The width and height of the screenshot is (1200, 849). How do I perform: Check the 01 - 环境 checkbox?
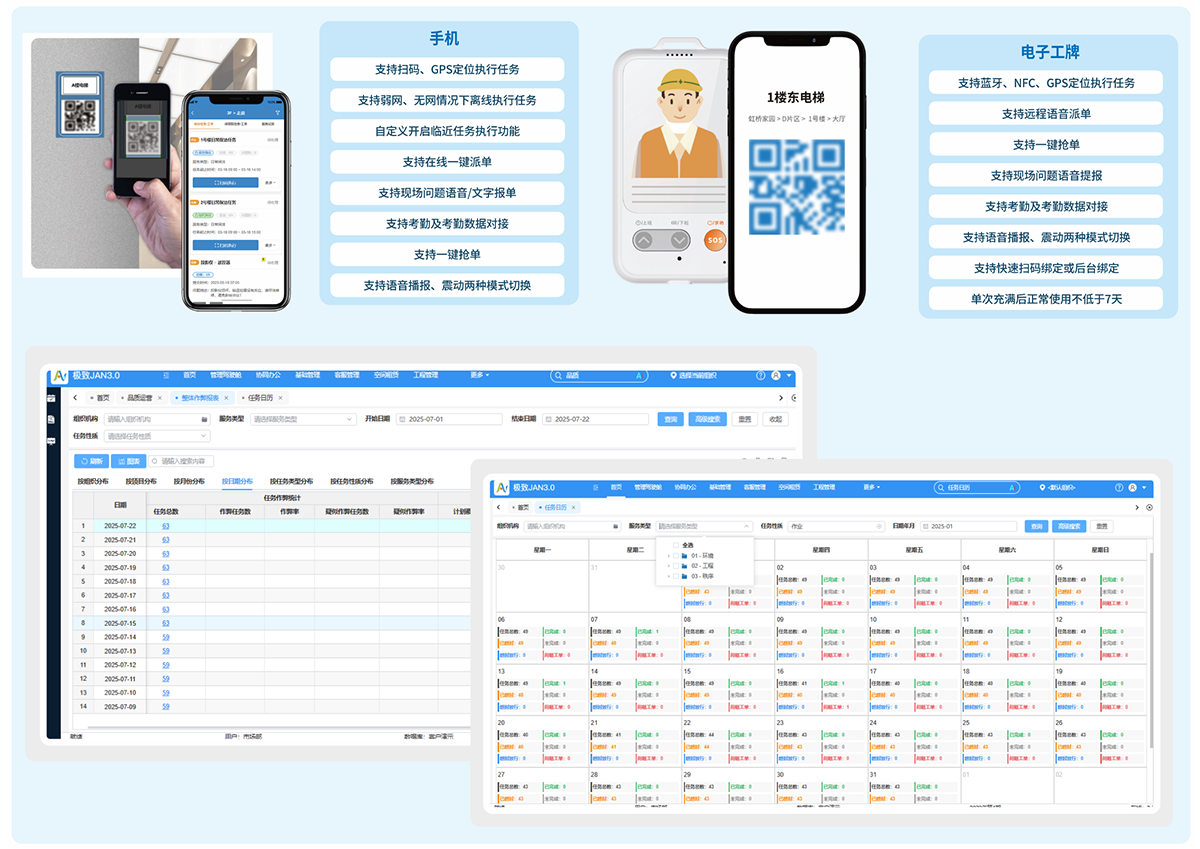675,555
